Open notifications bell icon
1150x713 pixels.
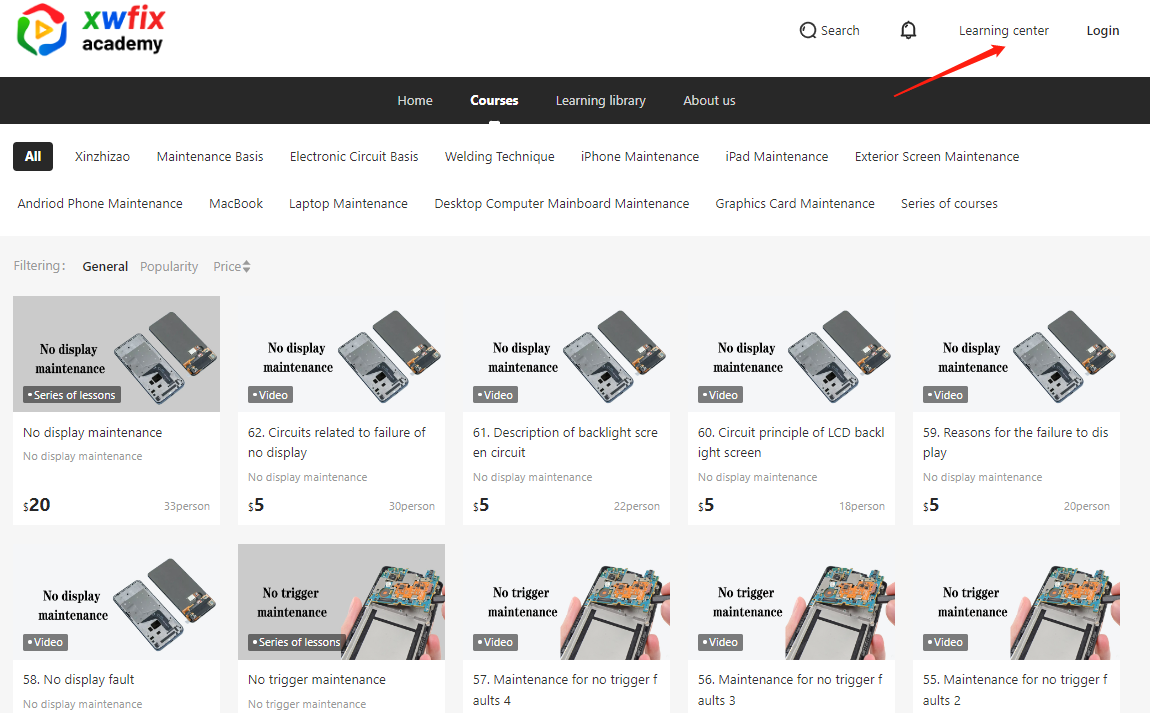point(908,30)
